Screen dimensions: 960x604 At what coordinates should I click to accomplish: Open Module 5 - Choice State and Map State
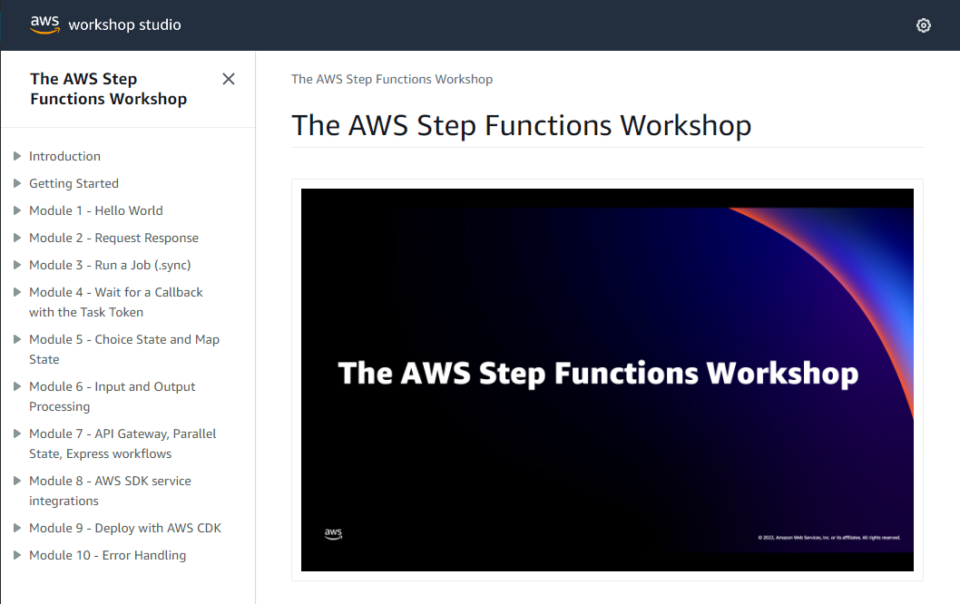pos(124,349)
